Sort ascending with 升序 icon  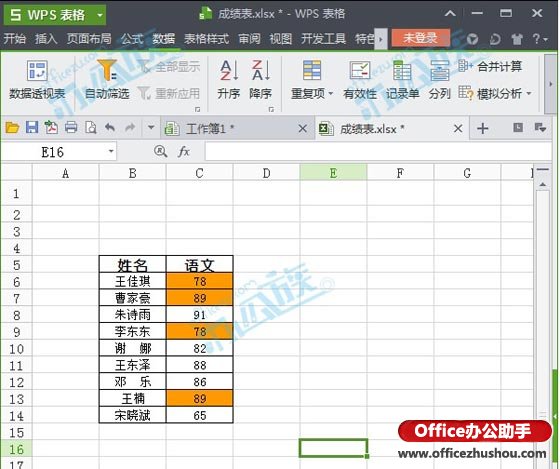point(229,79)
